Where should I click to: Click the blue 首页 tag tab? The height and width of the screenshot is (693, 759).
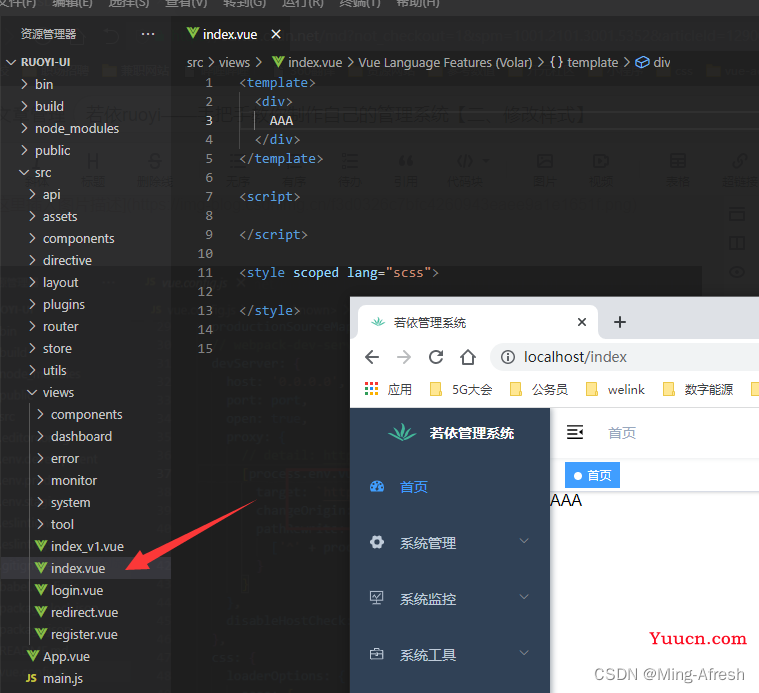(593, 475)
